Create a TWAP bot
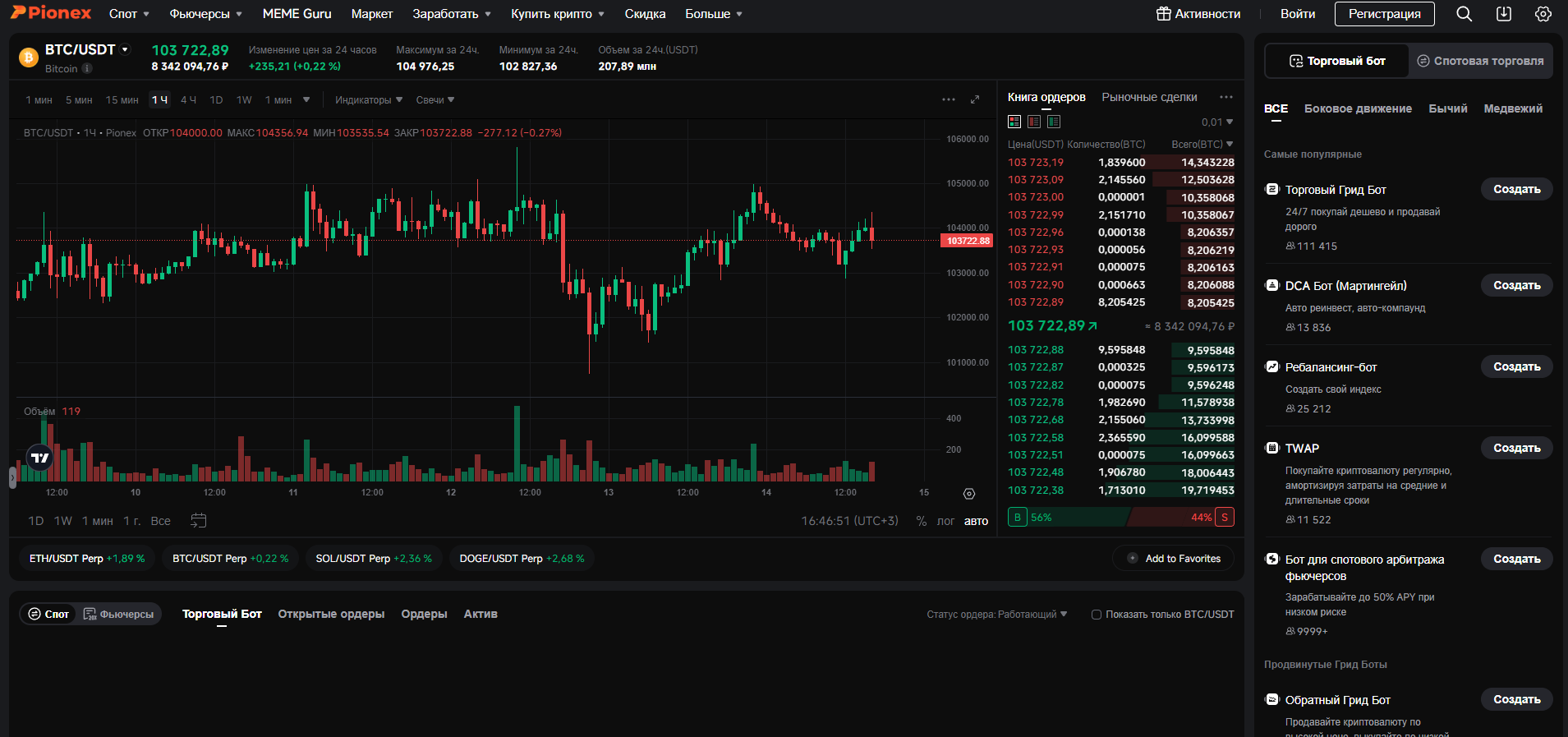The image size is (1568, 737). (1516, 448)
